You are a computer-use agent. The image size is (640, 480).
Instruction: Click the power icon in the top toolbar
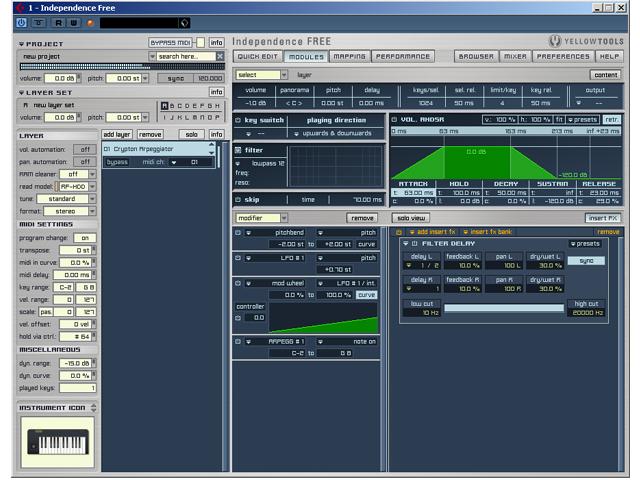point(21,22)
